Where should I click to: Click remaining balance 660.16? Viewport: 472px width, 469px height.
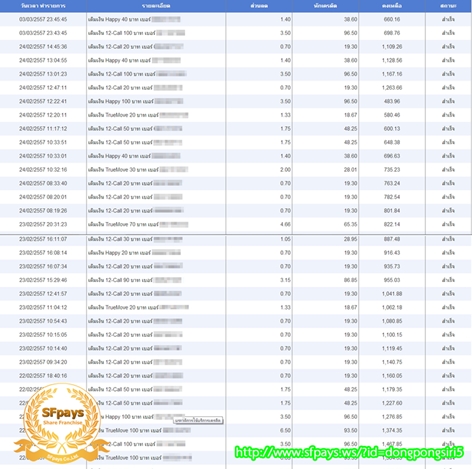pos(392,19)
